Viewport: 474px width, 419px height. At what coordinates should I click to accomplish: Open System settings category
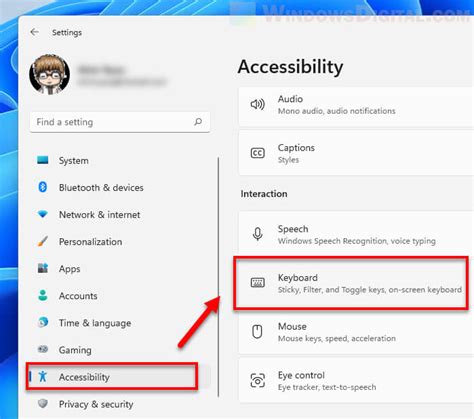coord(120,160)
